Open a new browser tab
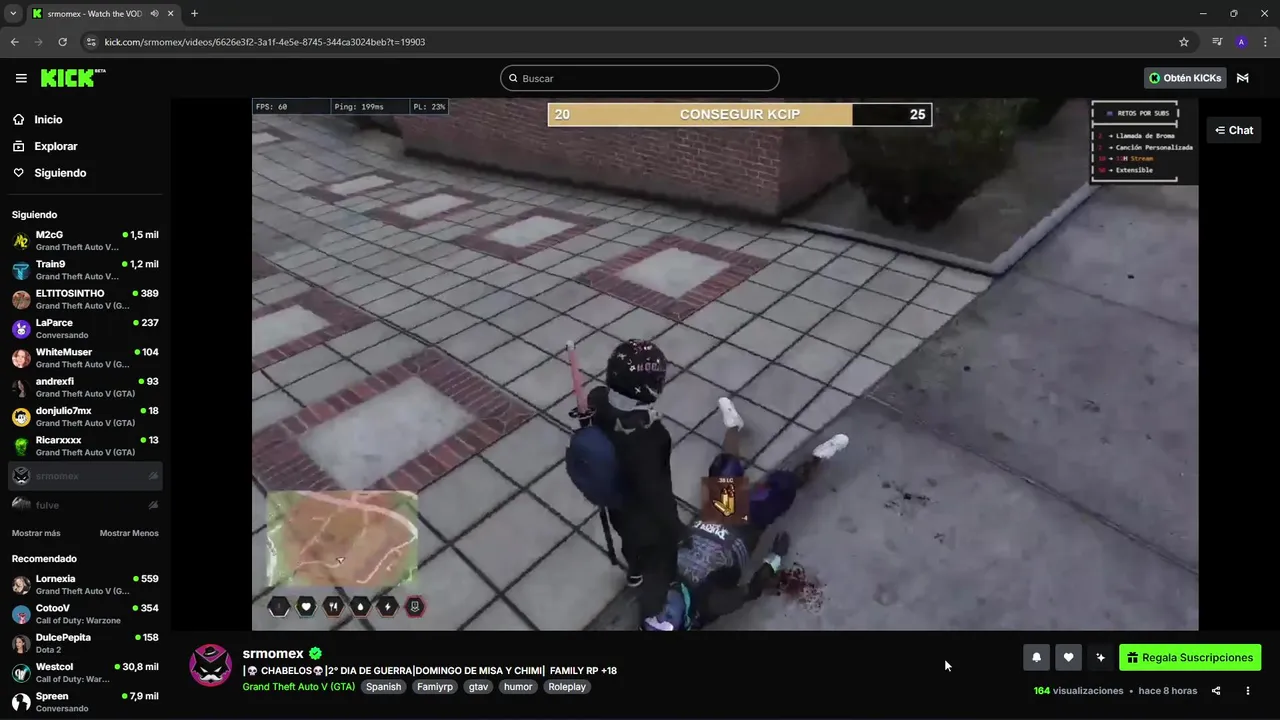1280x720 pixels. coord(194,14)
